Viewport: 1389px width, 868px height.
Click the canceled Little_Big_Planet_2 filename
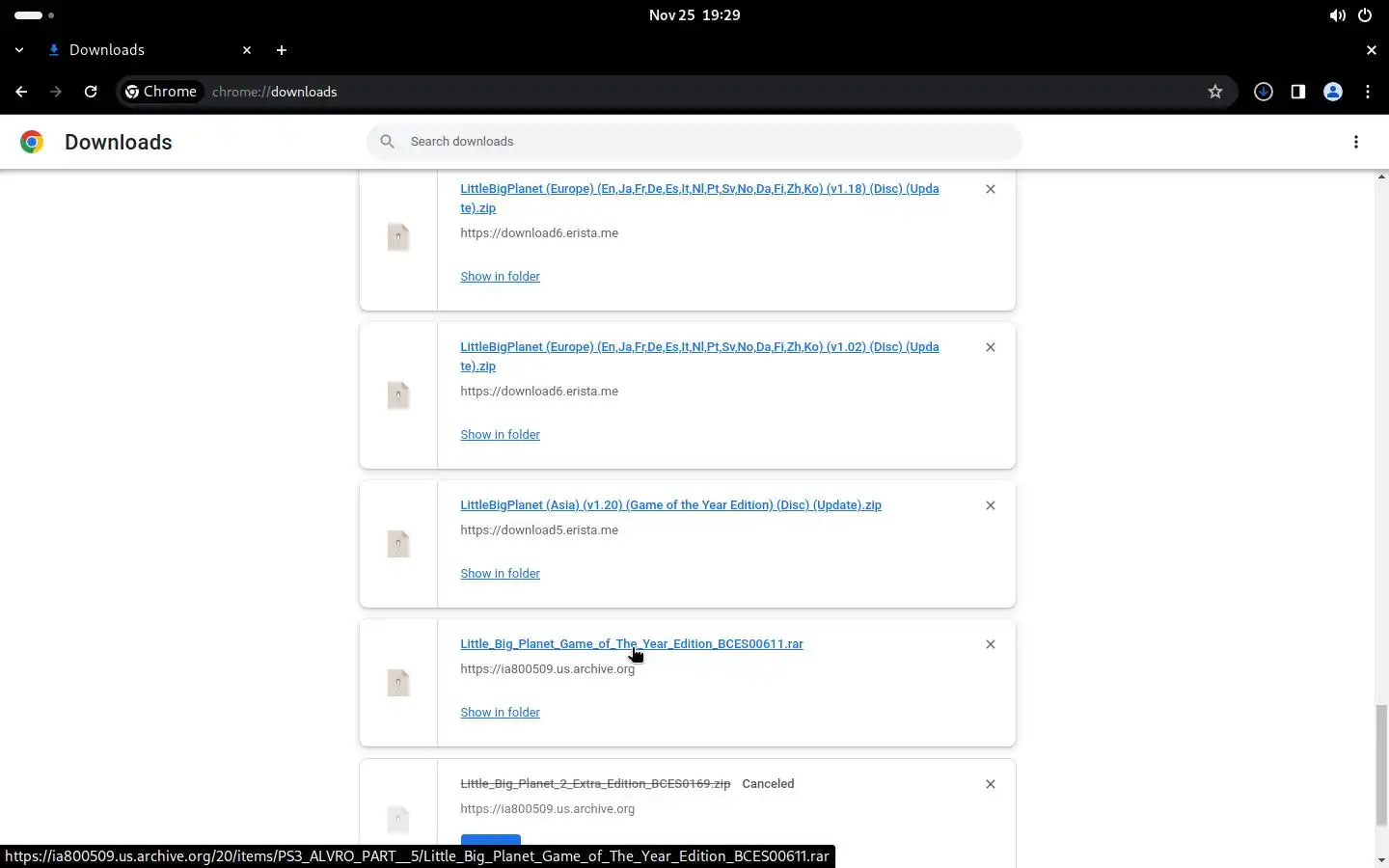click(595, 784)
